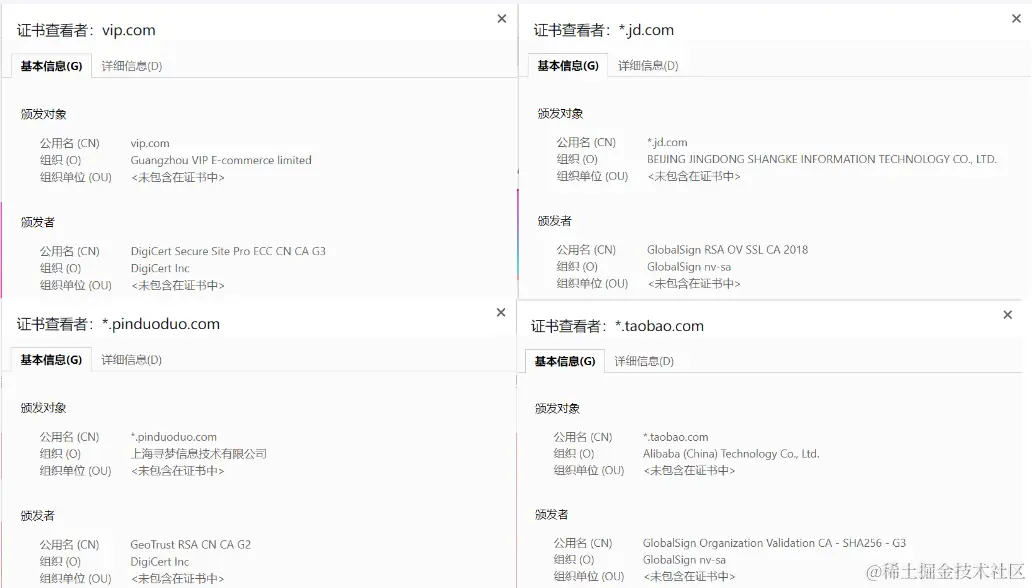Image resolution: width=1032 pixels, height=588 pixels.
Task: Select DigiCert Secure Site Pro ECC CN CA G3
Action: pyautogui.click(x=228, y=251)
